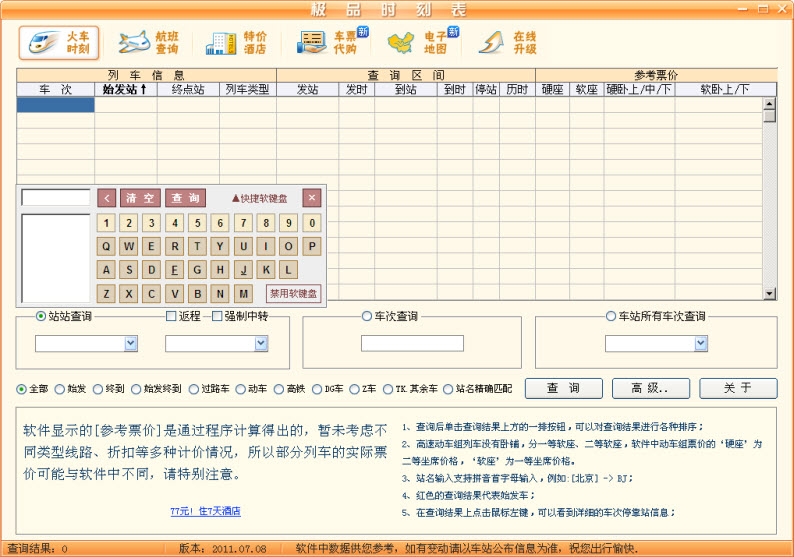Screen dimensions: 794x557
Task: Expand the arrival station dropdown
Action: pos(261,344)
